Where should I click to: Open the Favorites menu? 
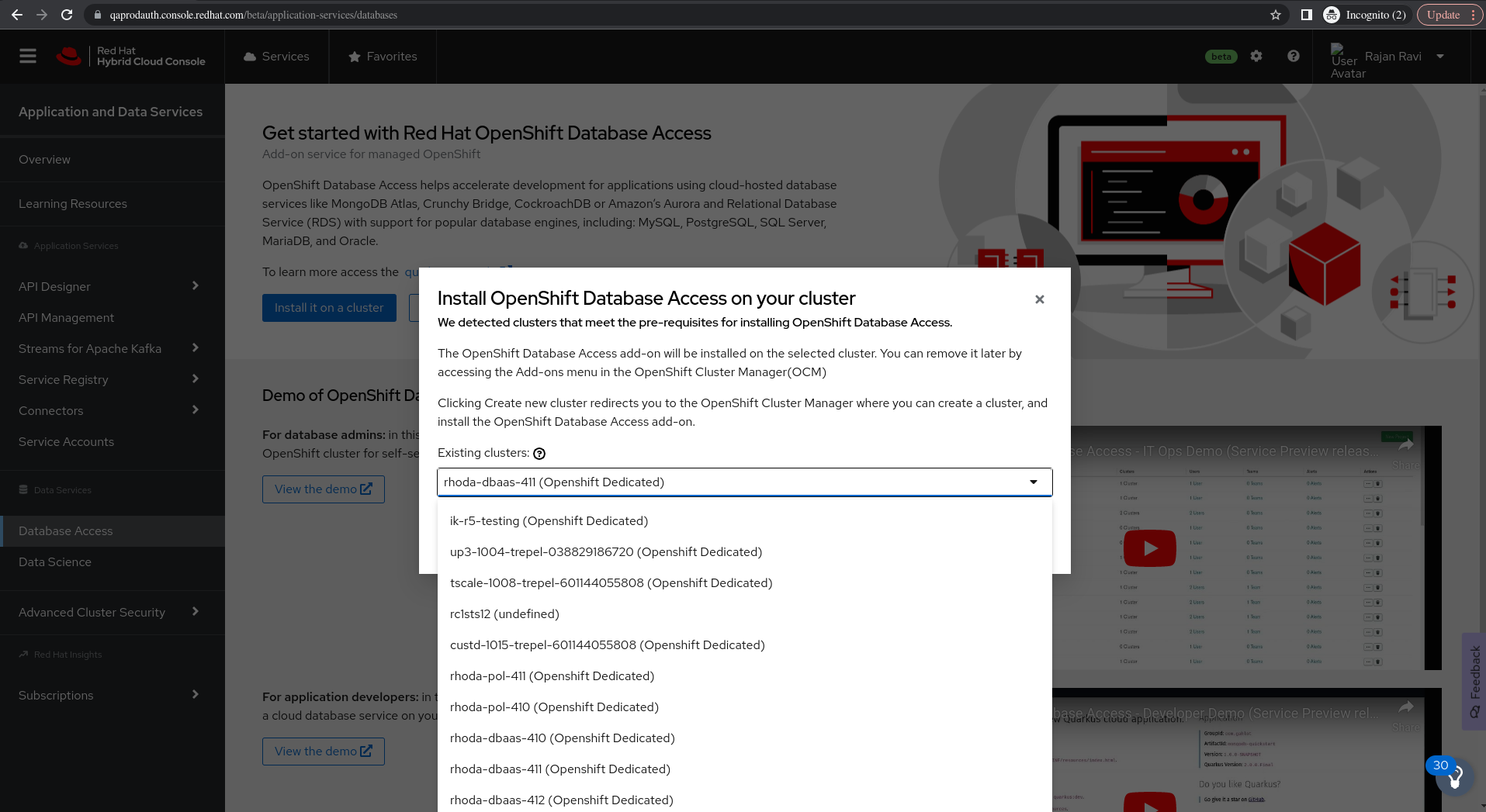pyautogui.click(x=383, y=57)
